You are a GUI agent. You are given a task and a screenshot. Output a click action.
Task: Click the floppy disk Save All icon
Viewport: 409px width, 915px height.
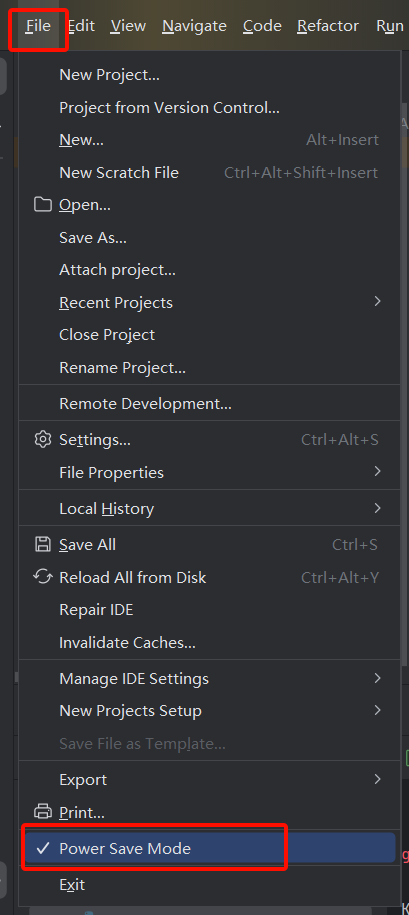(x=43, y=544)
